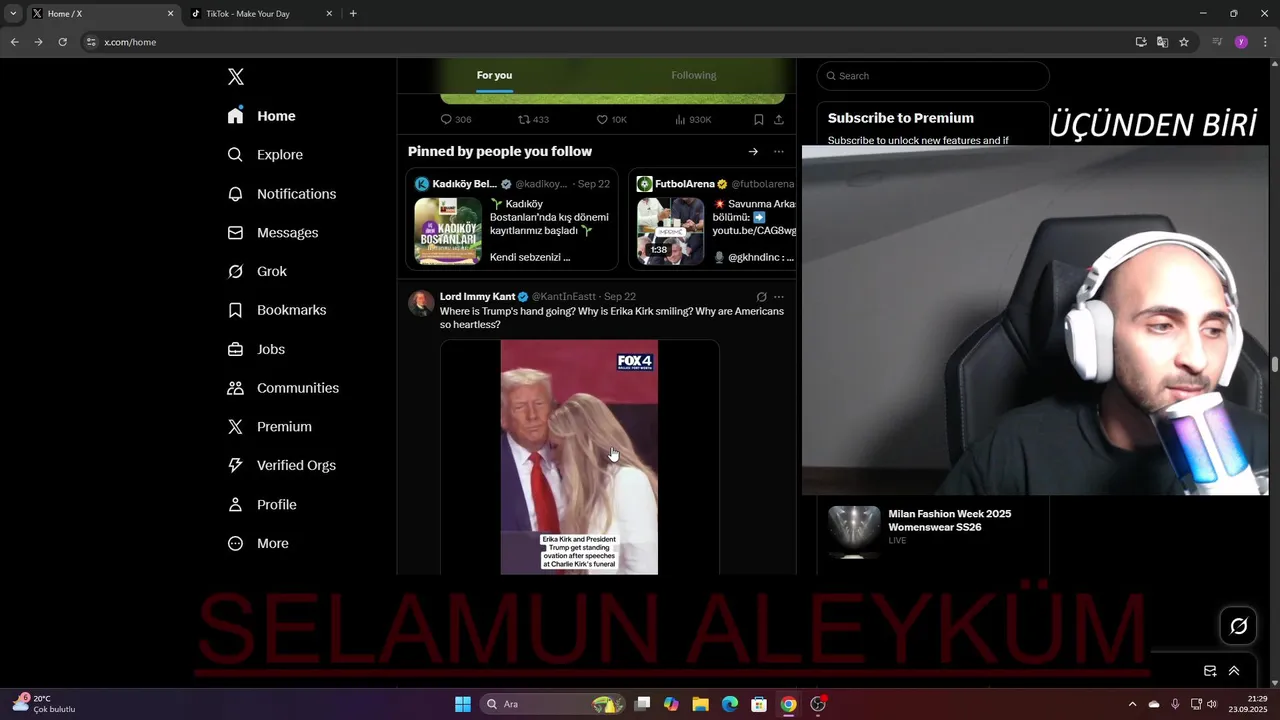Image resolution: width=1280 pixels, height=720 pixels.
Task: Open Subscribe to Premium heading
Action: pyautogui.click(x=900, y=118)
